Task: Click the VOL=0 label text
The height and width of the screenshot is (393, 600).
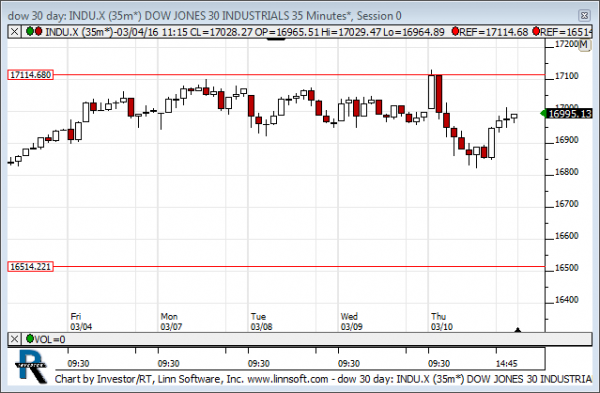Action: pos(50,339)
